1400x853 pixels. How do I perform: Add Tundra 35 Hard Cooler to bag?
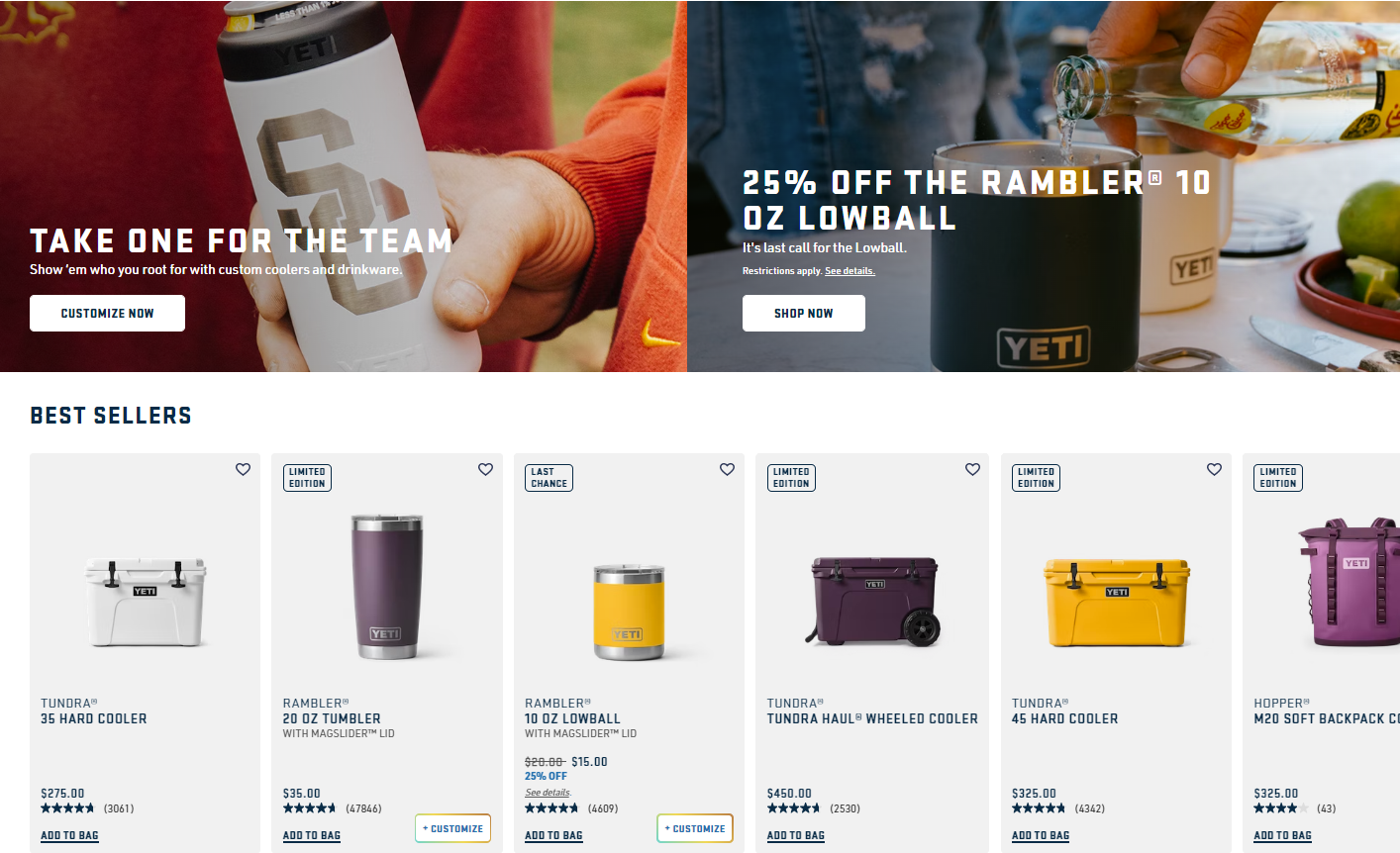click(69, 835)
